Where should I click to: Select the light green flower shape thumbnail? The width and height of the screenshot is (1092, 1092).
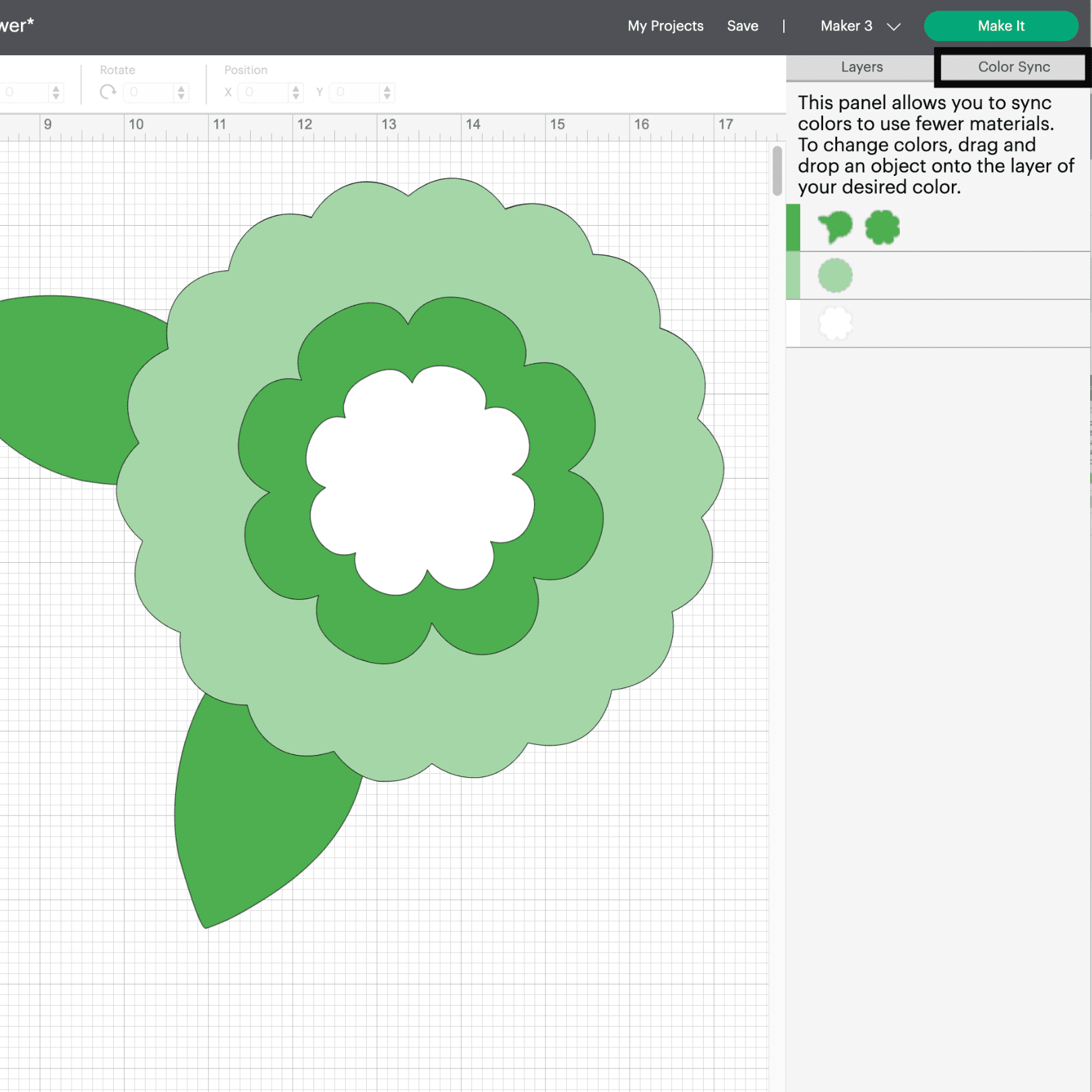click(x=835, y=275)
